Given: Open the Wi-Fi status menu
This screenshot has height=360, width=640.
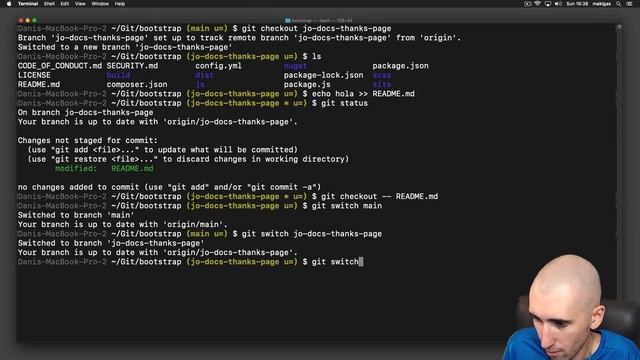Looking at the screenshot, I should click(x=538, y=4).
